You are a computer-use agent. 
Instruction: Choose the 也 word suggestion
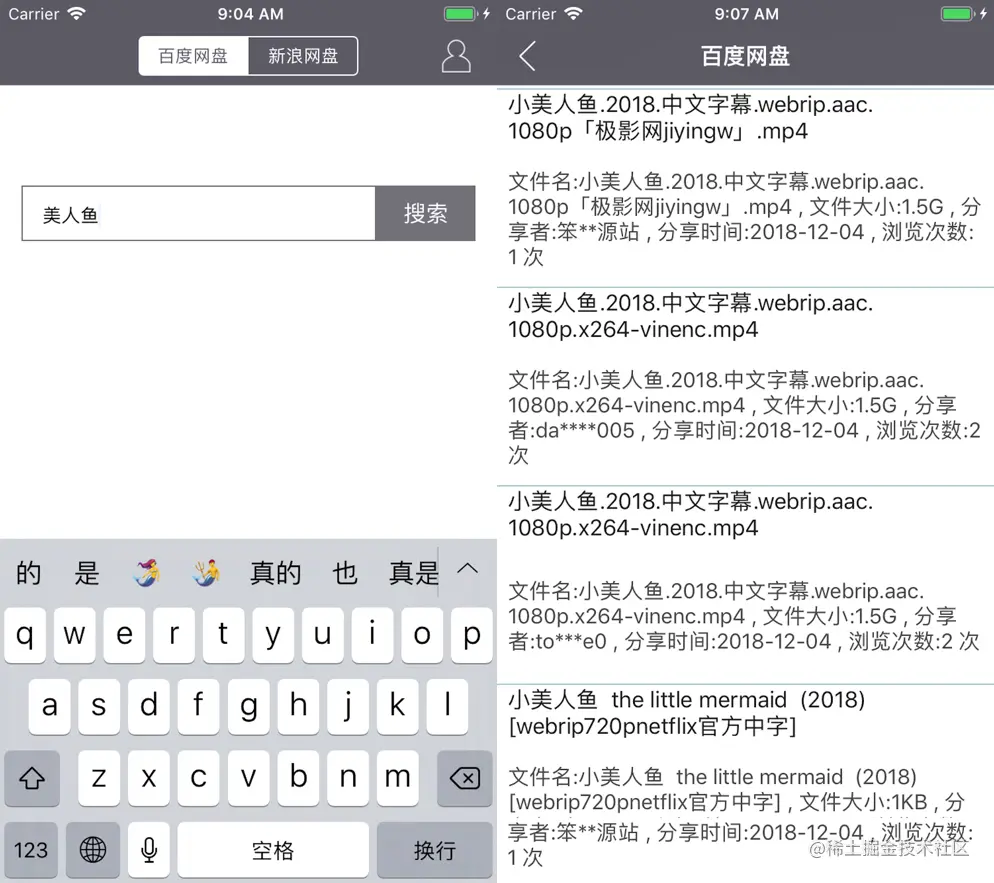(x=345, y=573)
